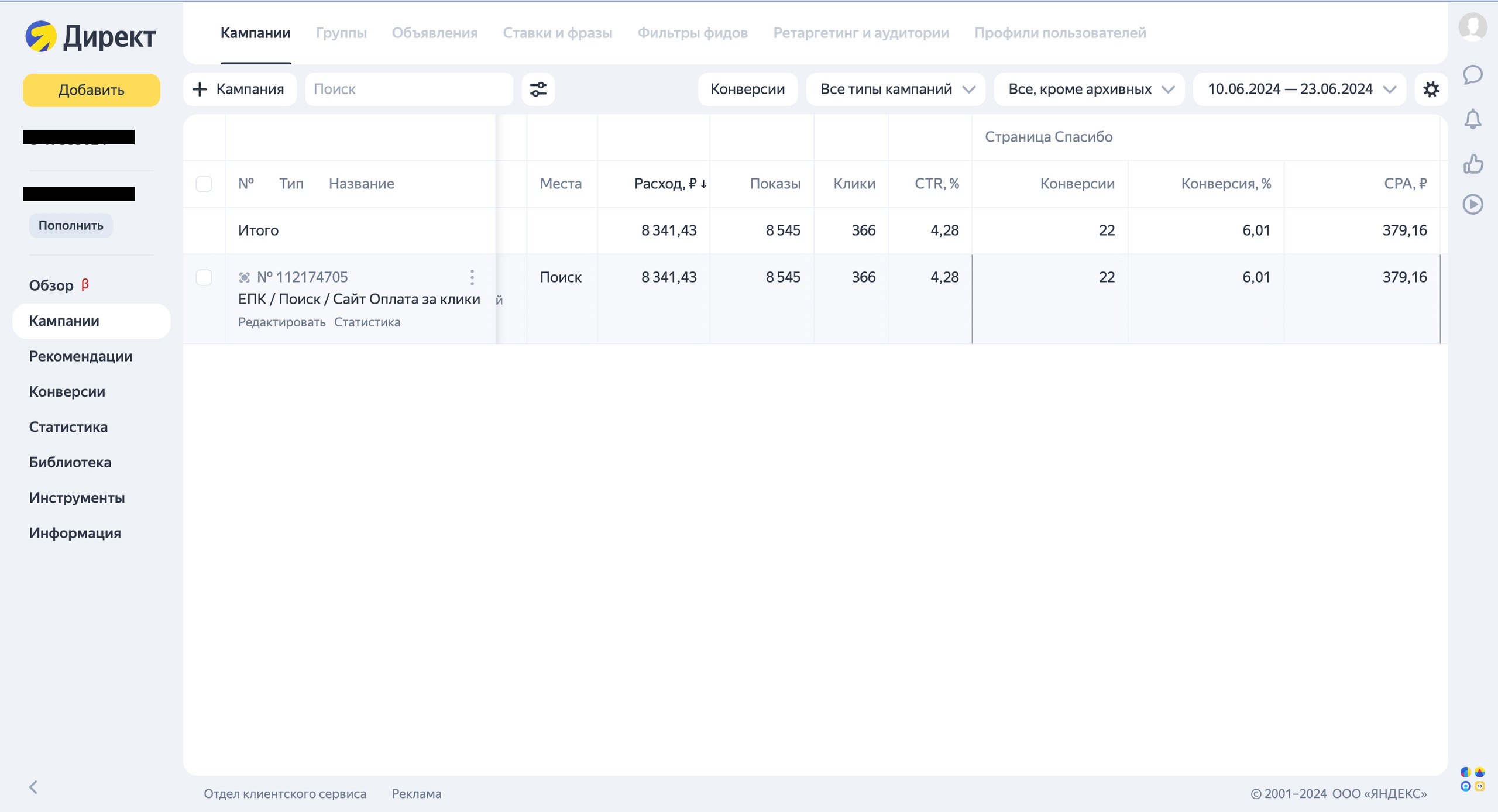Screen dimensions: 1498x812
Task: Click the thumbs-up feedback icon
Action: pos(1472,164)
